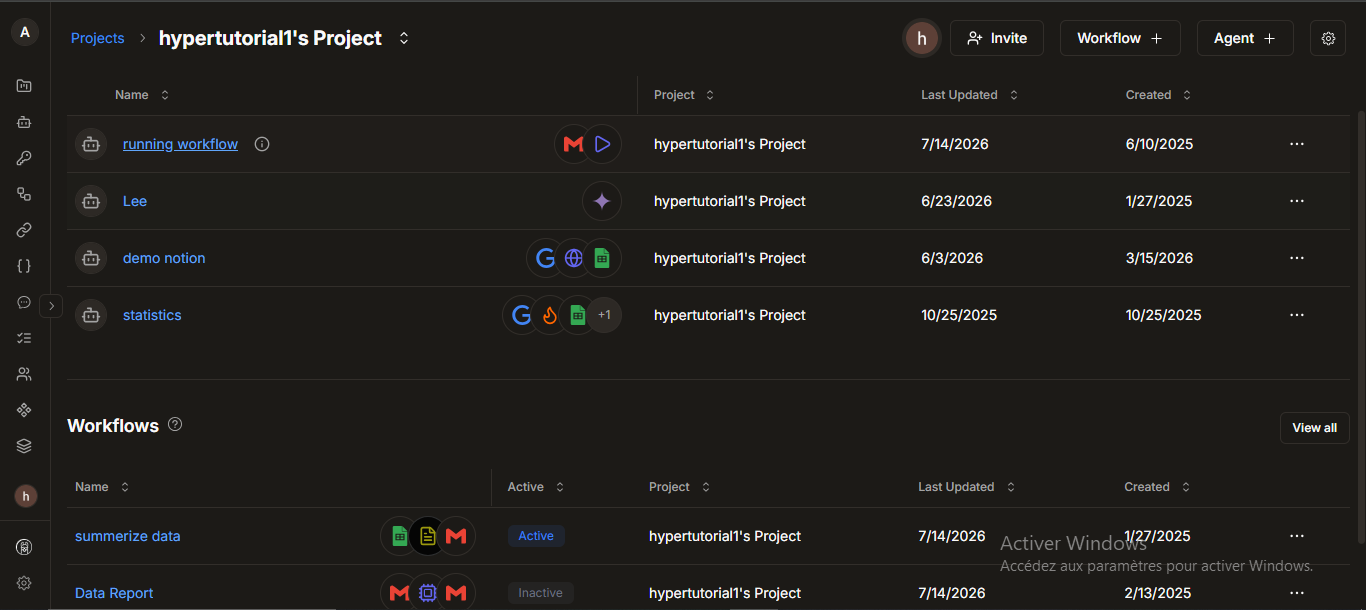Viewport: 1366px width, 610px height.
Task: Create a new Workflow with the + button
Action: click(1120, 38)
